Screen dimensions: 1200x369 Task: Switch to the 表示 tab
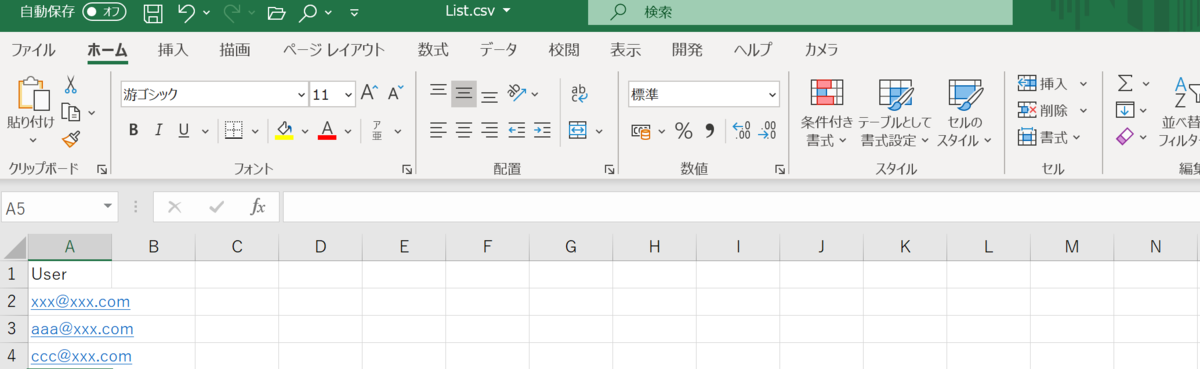pyautogui.click(x=626, y=50)
